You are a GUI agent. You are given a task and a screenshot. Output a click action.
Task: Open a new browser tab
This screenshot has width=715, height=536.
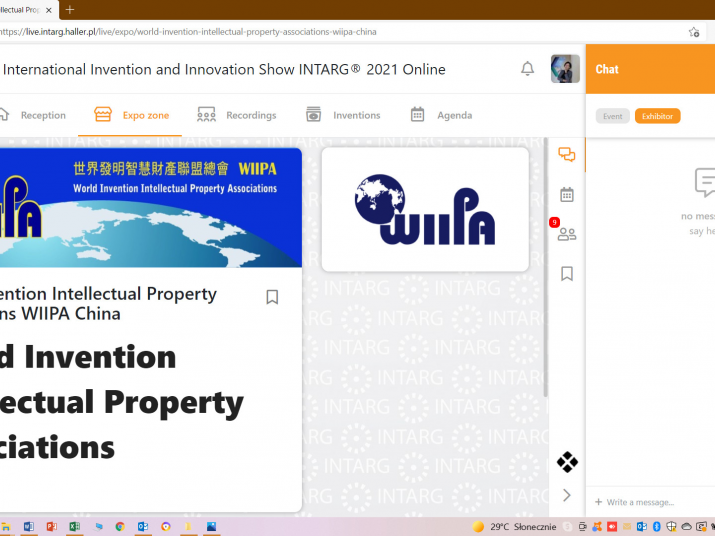70,9
